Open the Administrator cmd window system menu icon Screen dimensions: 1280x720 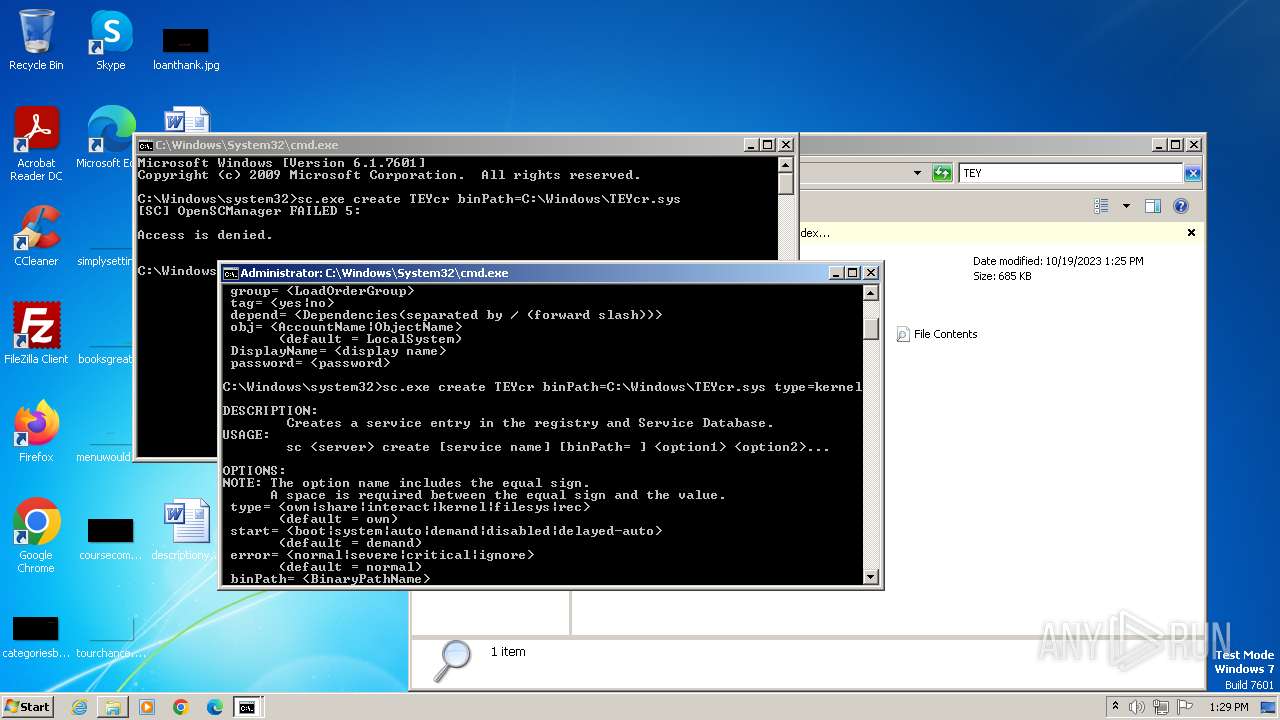[231, 273]
